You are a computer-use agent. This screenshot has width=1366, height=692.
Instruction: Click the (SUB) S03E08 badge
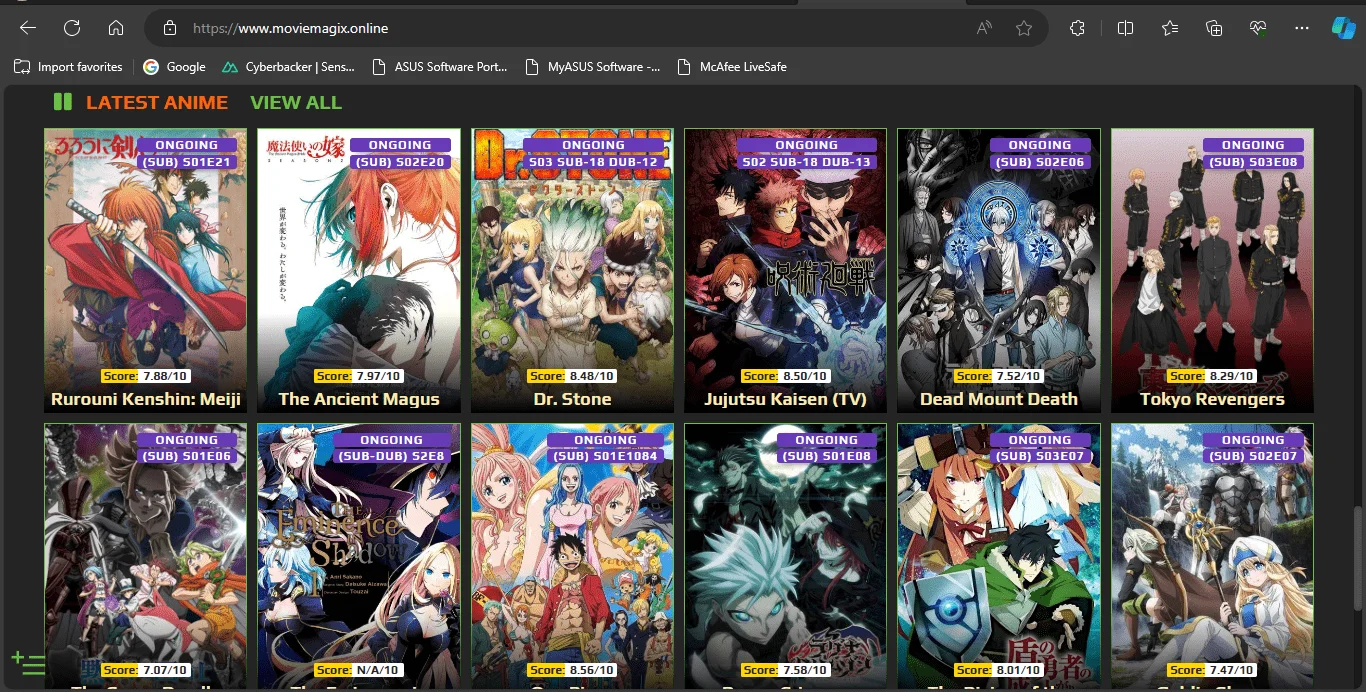pyautogui.click(x=1253, y=162)
